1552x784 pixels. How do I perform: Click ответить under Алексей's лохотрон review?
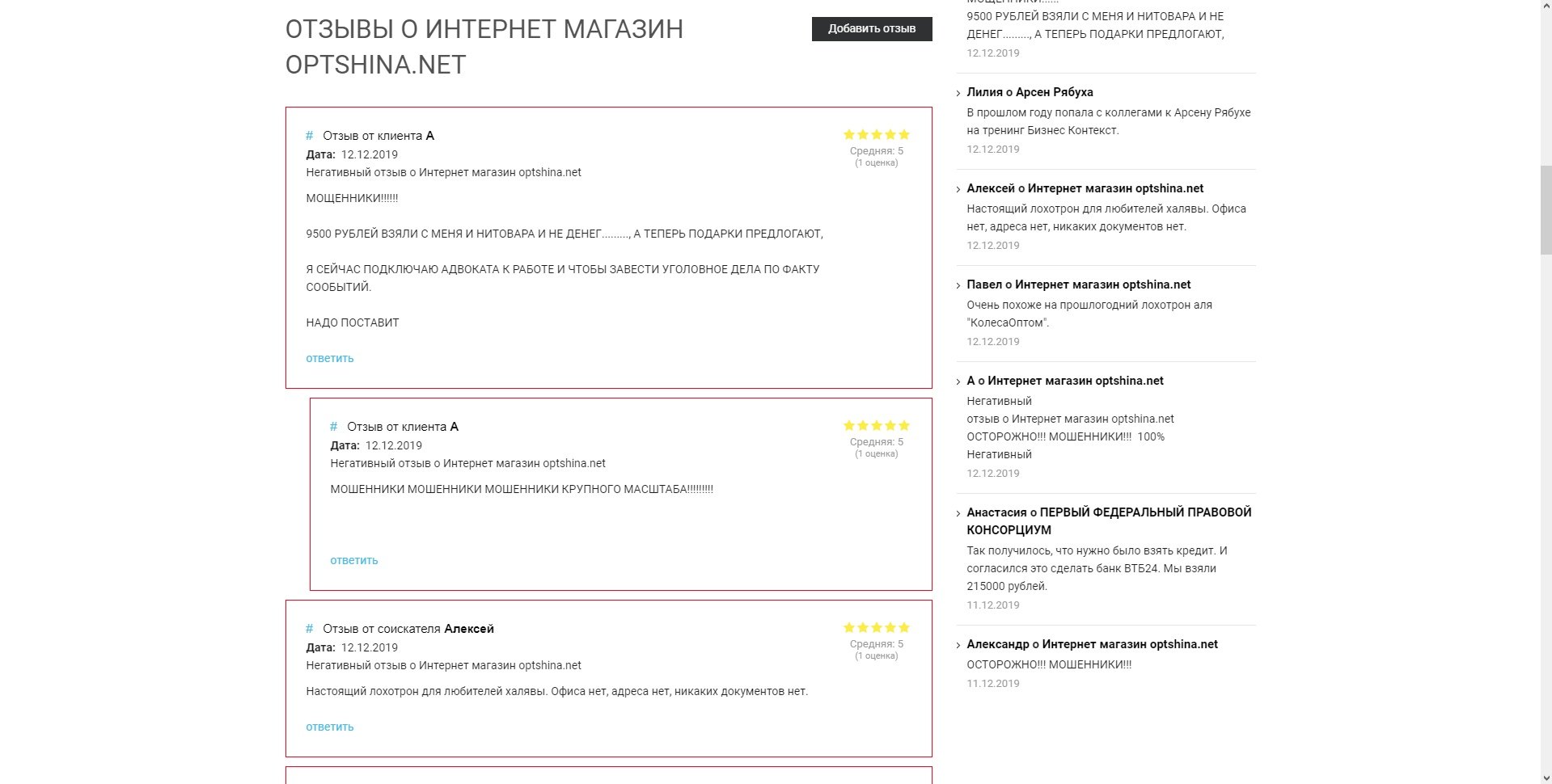(x=329, y=727)
